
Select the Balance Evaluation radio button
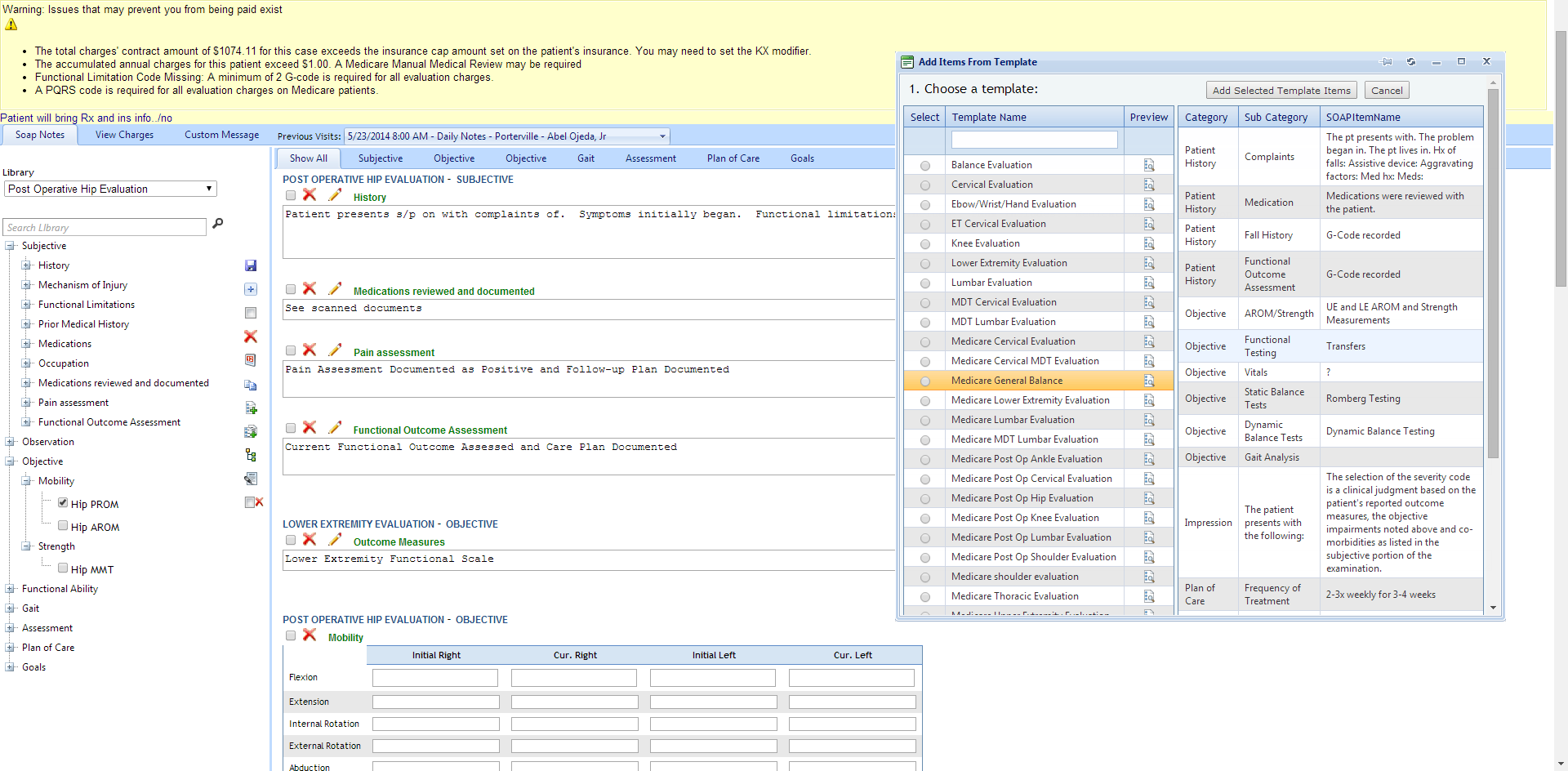(x=925, y=166)
